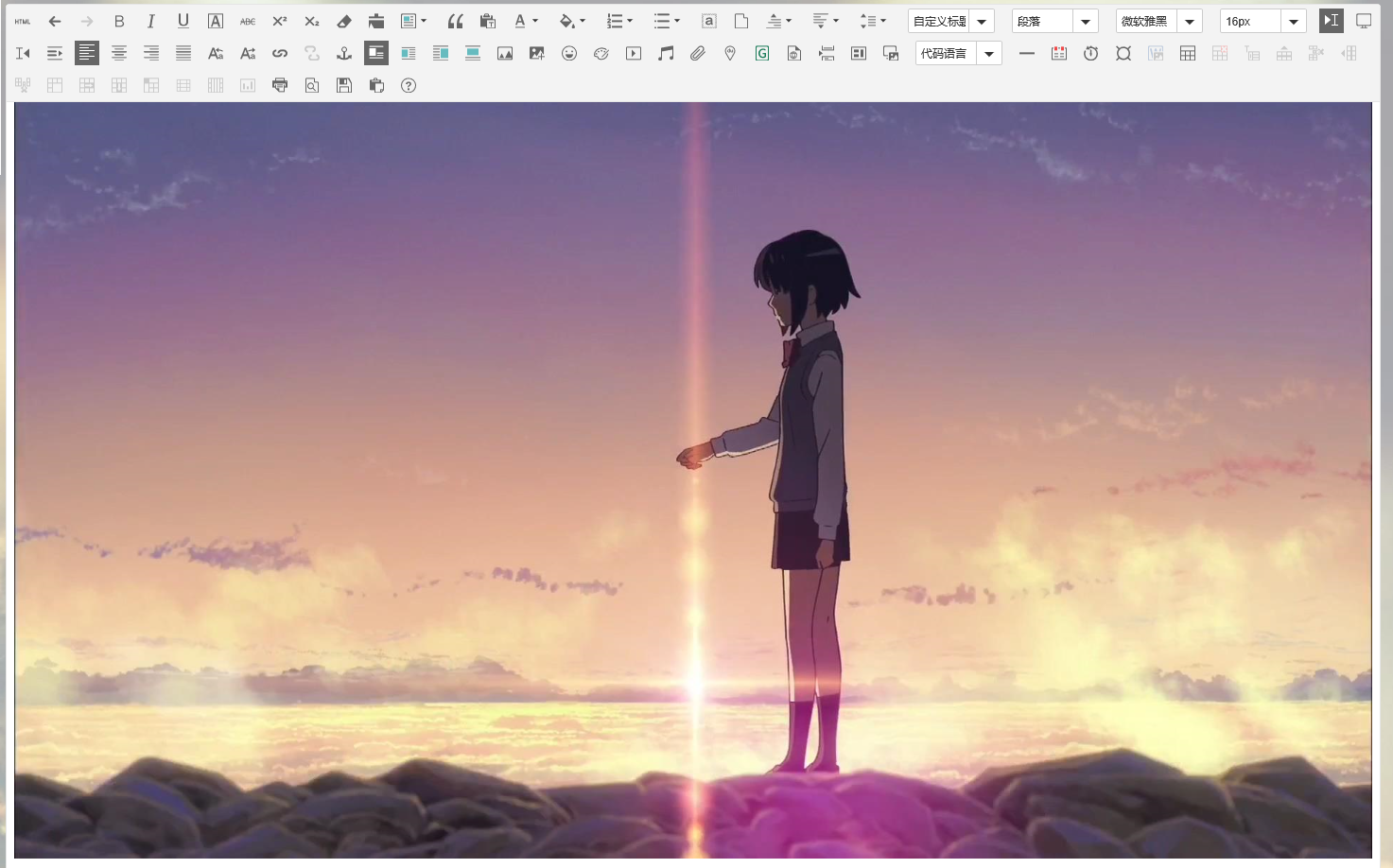1393x868 pixels.
Task: Open special characters dialog
Action: [x=1123, y=53]
